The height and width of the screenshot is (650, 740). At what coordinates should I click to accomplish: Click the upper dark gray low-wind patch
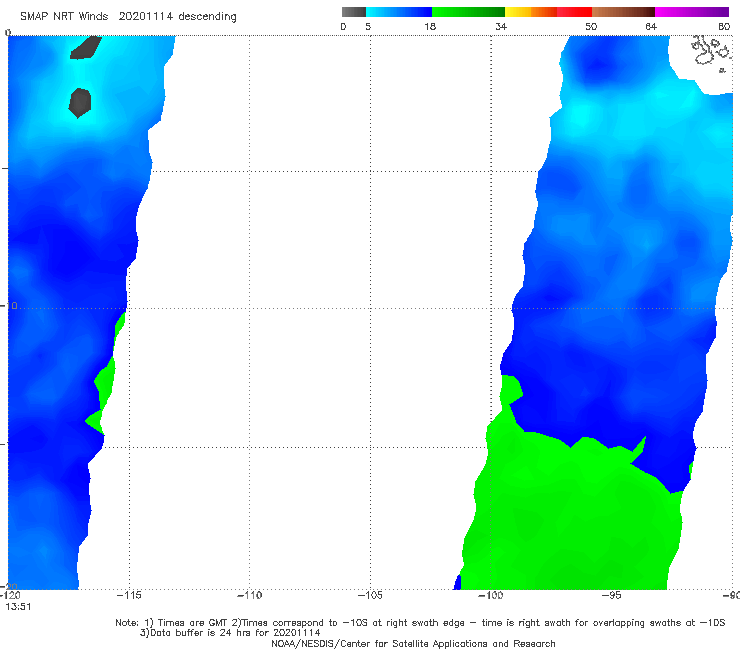pos(85,48)
